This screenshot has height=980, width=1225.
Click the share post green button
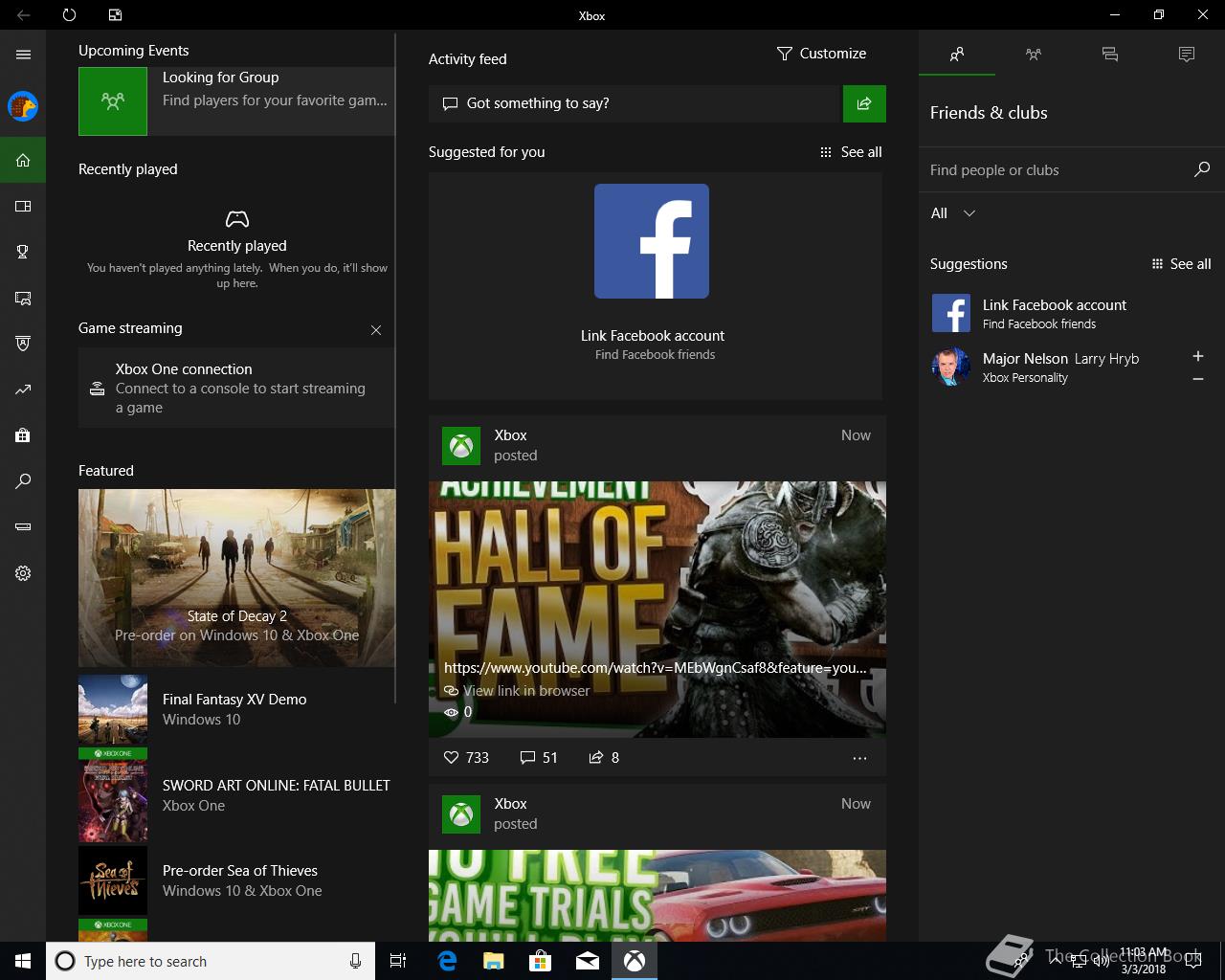tap(864, 103)
